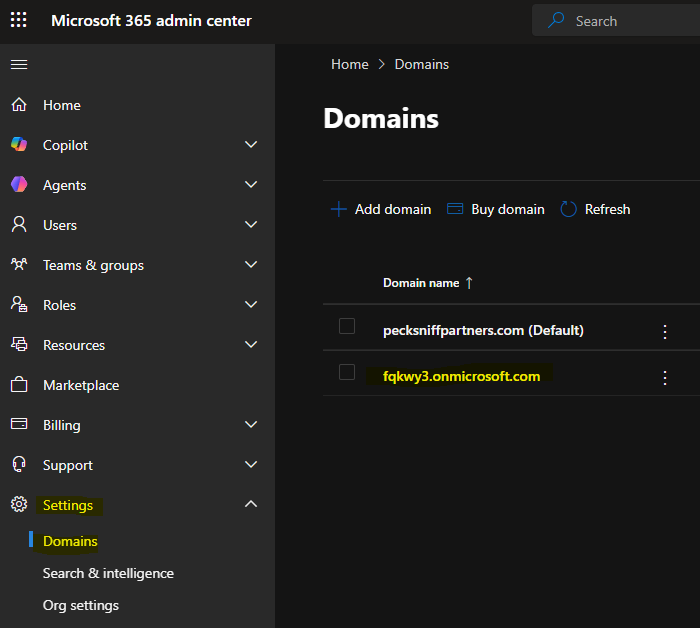Click the Marketplace shopping bag icon
The height and width of the screenshot is (628, 700).
19,384
